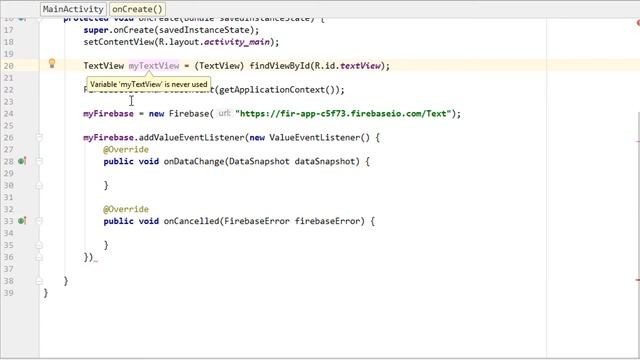The height and width of the screenshot is (360, 640).
Task: Click the override gutter icon on line 33
Action: (x=22, y=221)
